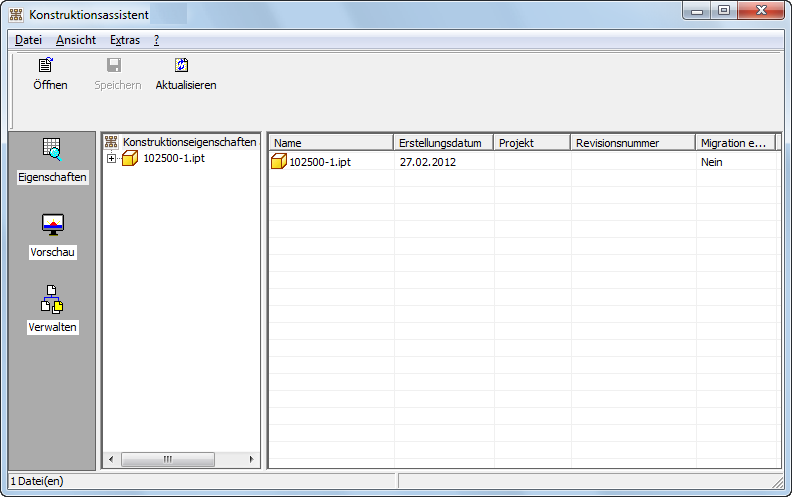Click the yellow part icon in tree
The width and height of the screenshot is (792, 497).
coord(130,158)
